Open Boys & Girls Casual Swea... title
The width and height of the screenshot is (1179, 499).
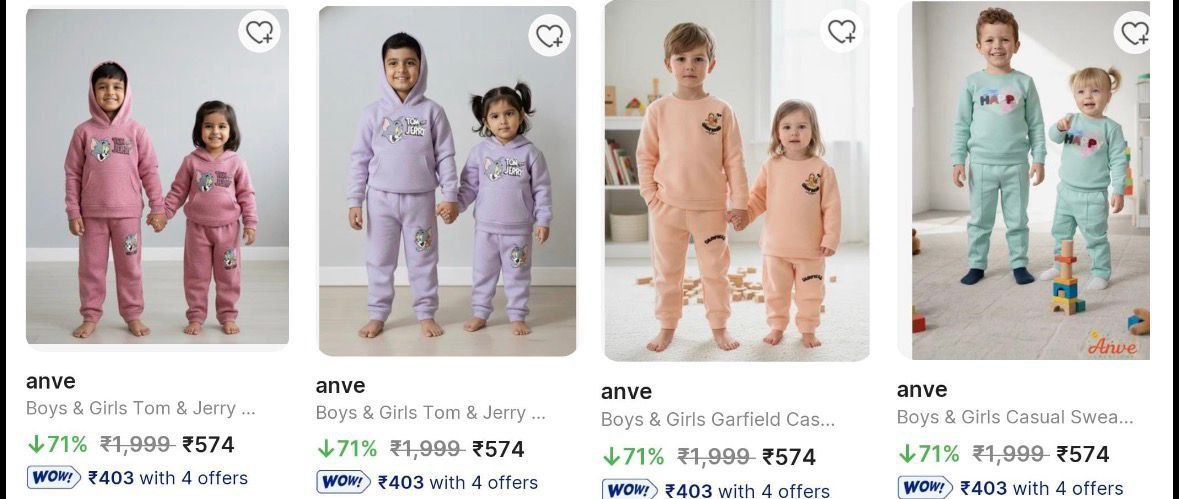[1015, 416]
